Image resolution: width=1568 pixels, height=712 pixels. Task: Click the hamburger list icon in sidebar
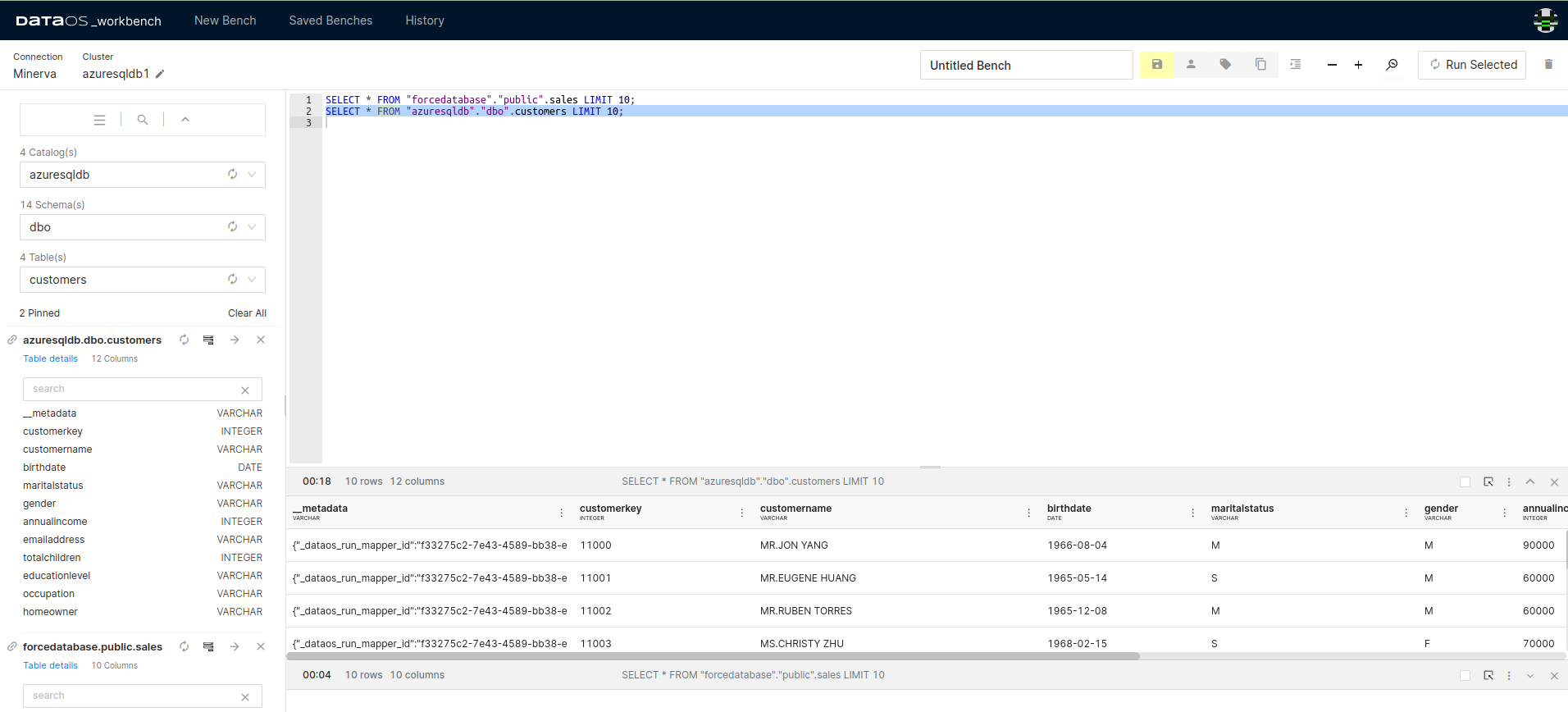tap(99, 120)
